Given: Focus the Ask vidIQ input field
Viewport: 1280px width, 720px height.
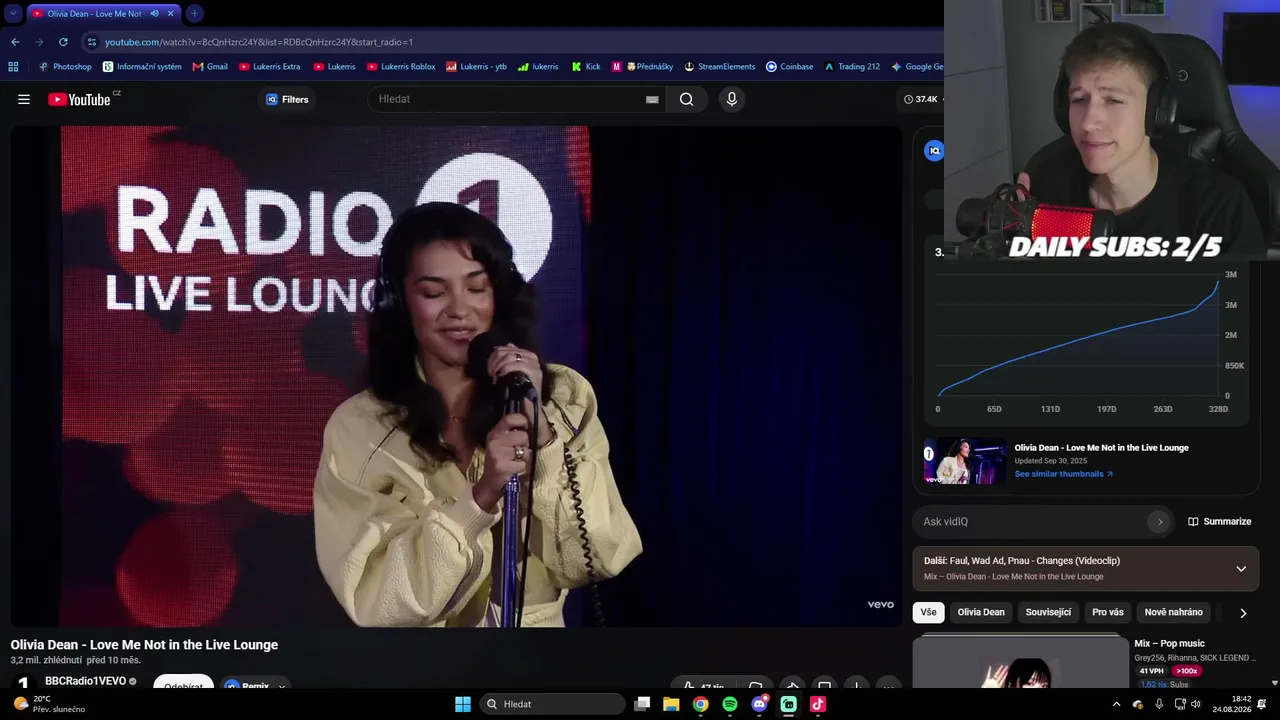Looking at the screenshot, I should [x=1030, y=521].
